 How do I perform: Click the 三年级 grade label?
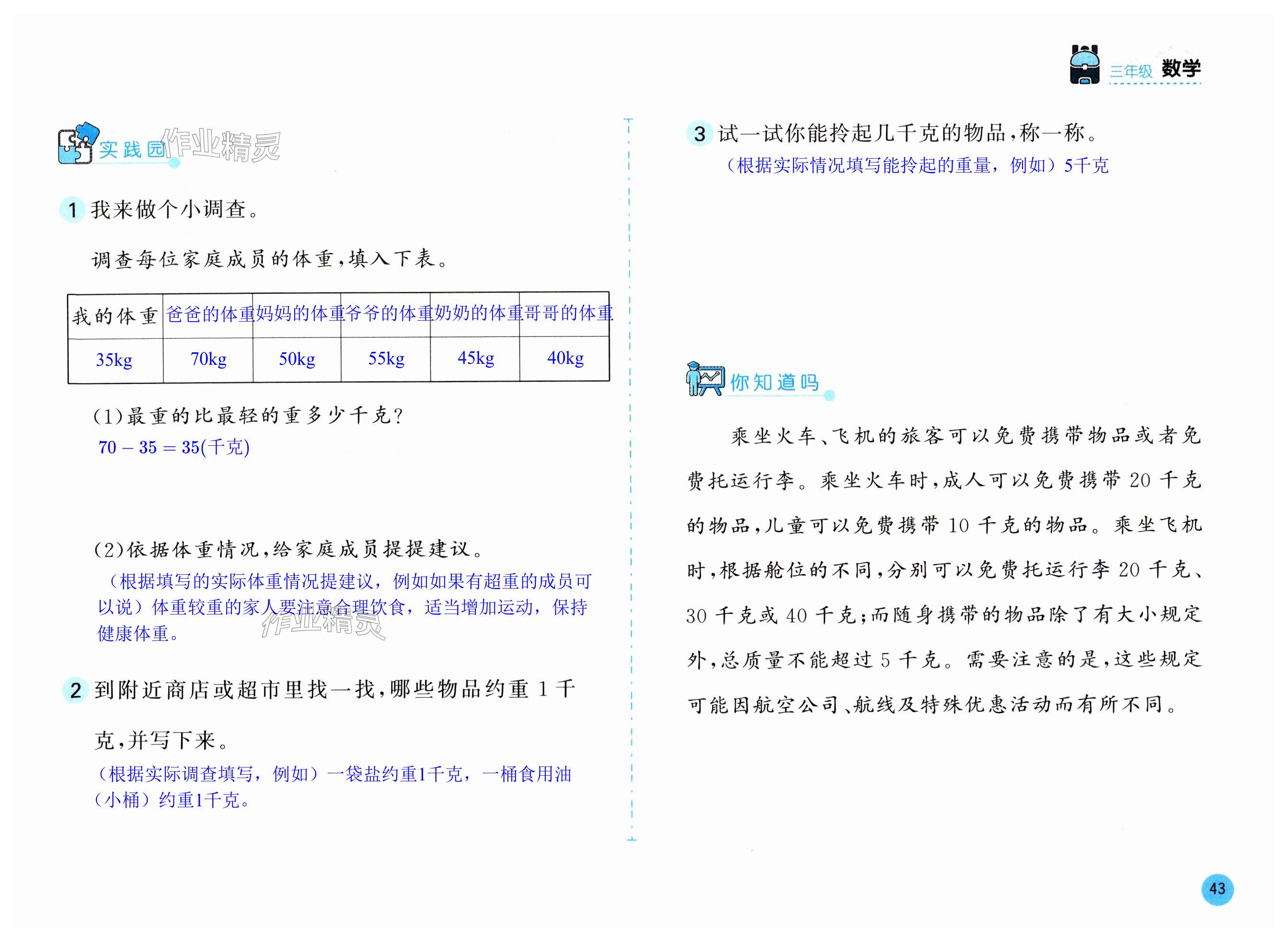coord(1130,71)
